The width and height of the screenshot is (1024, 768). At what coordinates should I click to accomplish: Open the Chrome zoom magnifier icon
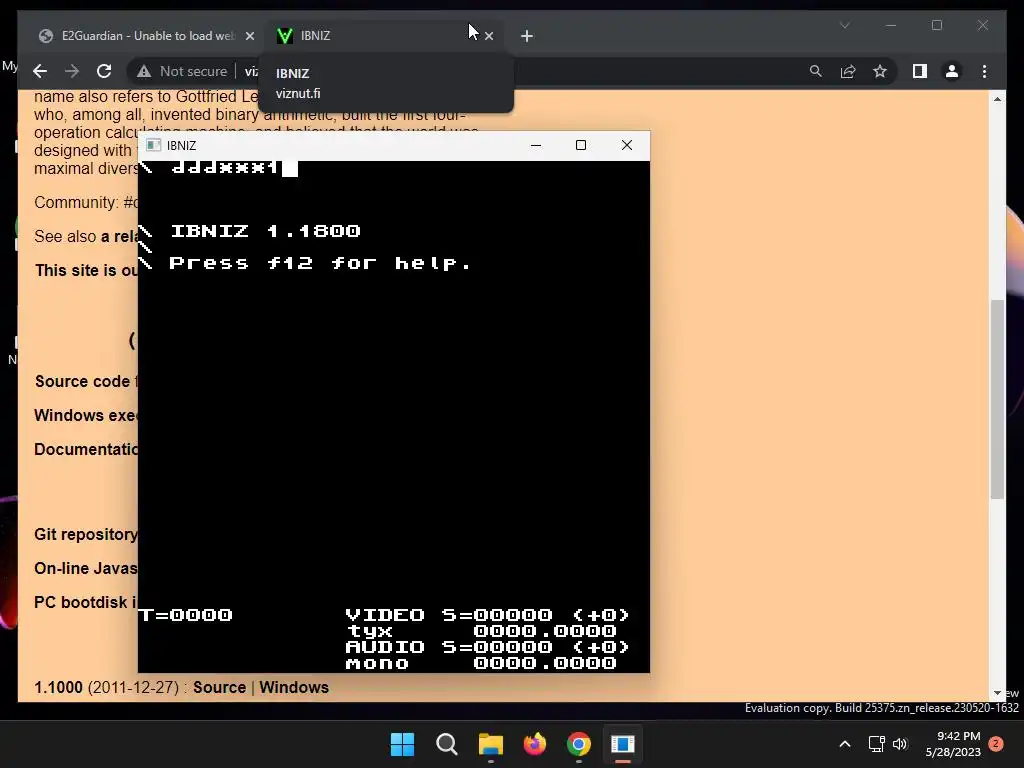816,71
